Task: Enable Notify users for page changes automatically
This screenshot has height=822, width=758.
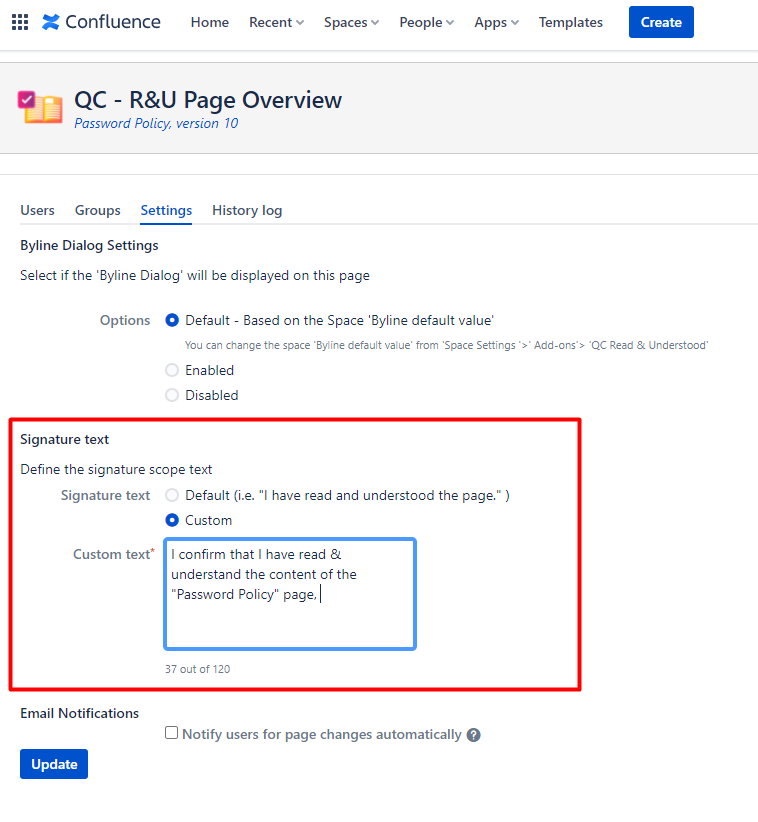Action: [172, 734]
